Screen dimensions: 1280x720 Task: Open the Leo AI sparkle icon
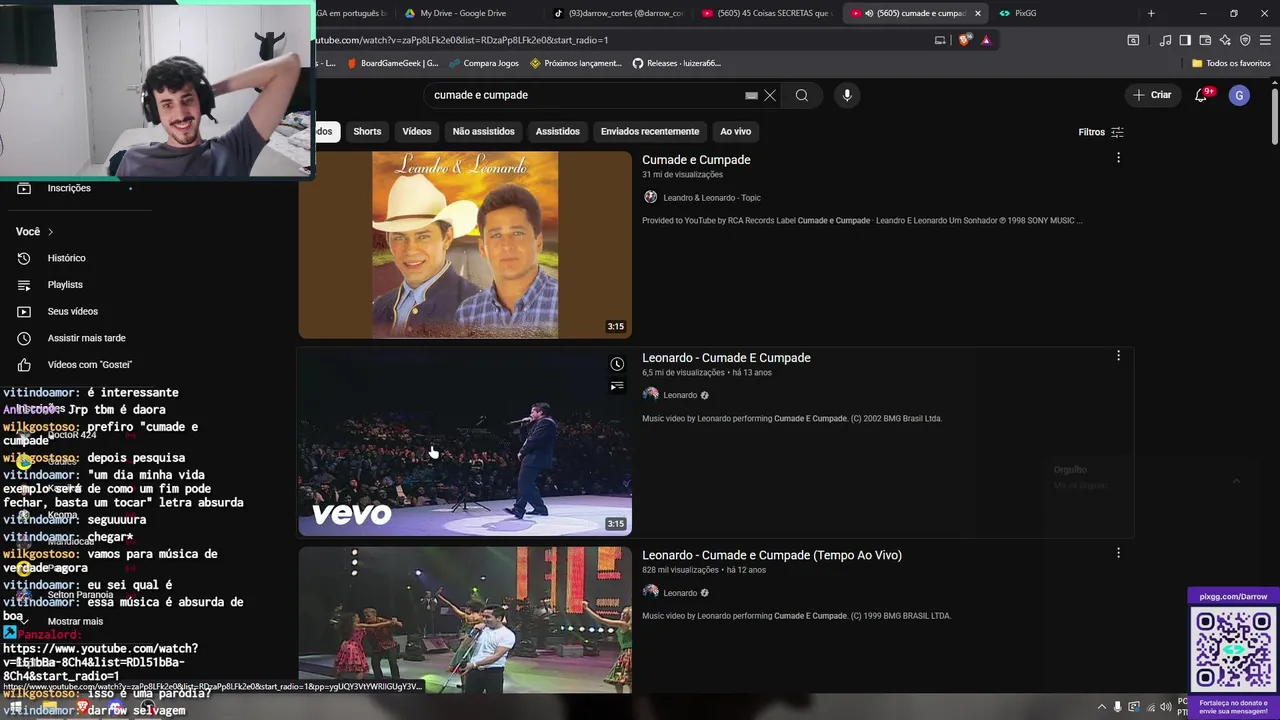point(1225,40)
